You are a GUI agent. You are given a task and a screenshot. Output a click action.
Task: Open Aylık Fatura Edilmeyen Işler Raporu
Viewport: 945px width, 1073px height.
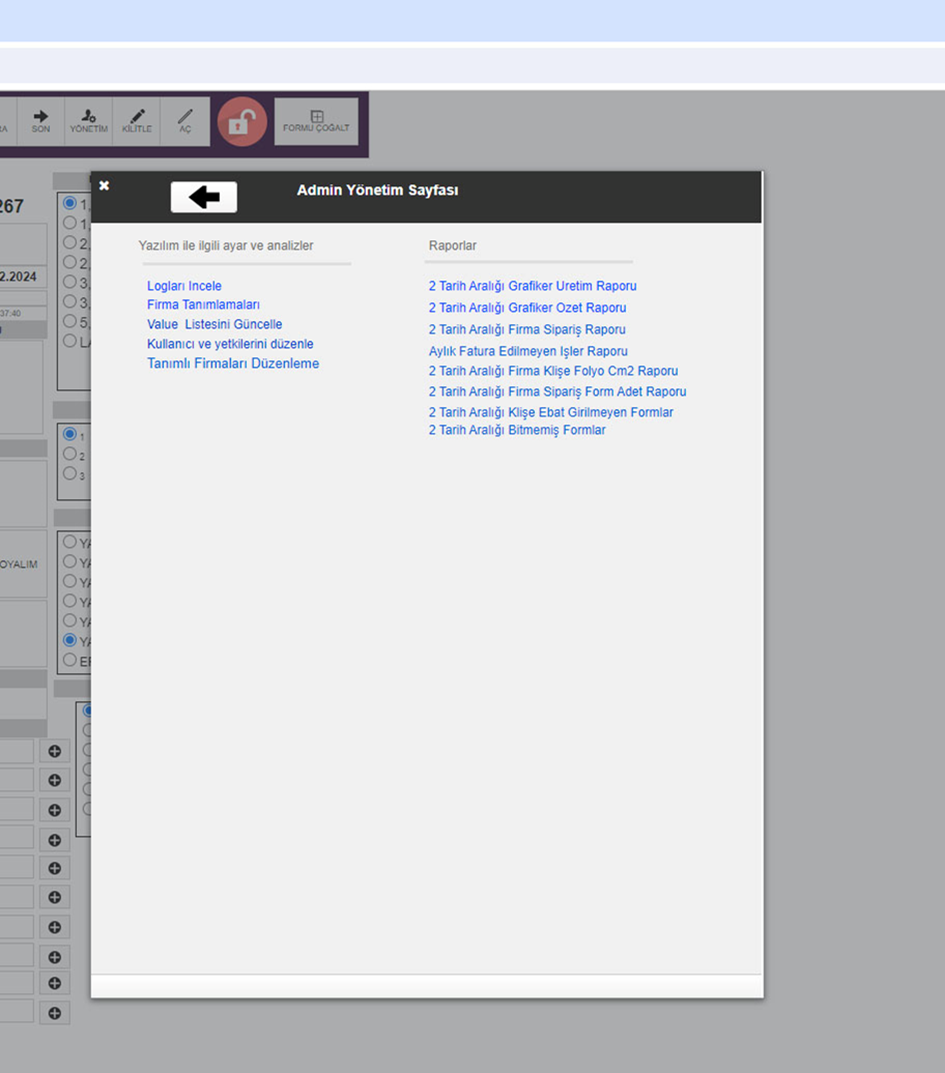(528, 351)
